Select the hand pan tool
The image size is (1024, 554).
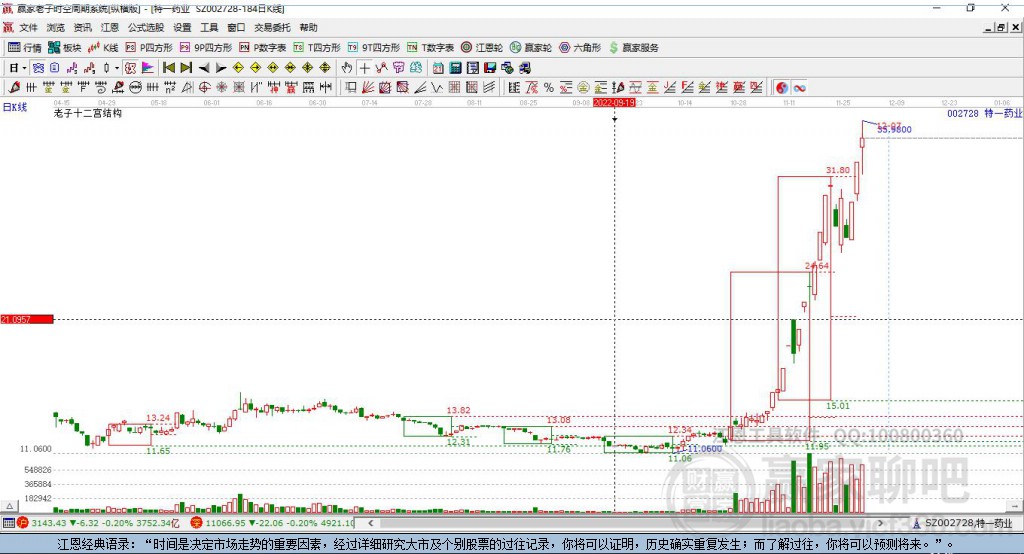click(346, 67)
